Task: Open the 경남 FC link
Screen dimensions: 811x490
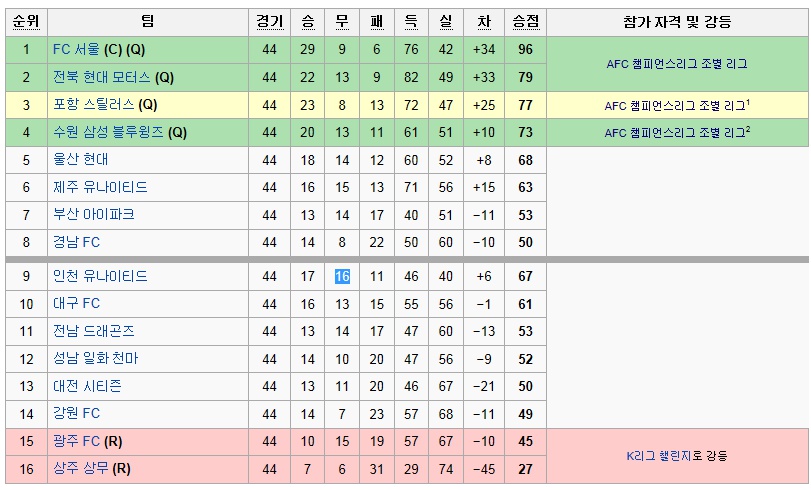Action: point(76,242)
